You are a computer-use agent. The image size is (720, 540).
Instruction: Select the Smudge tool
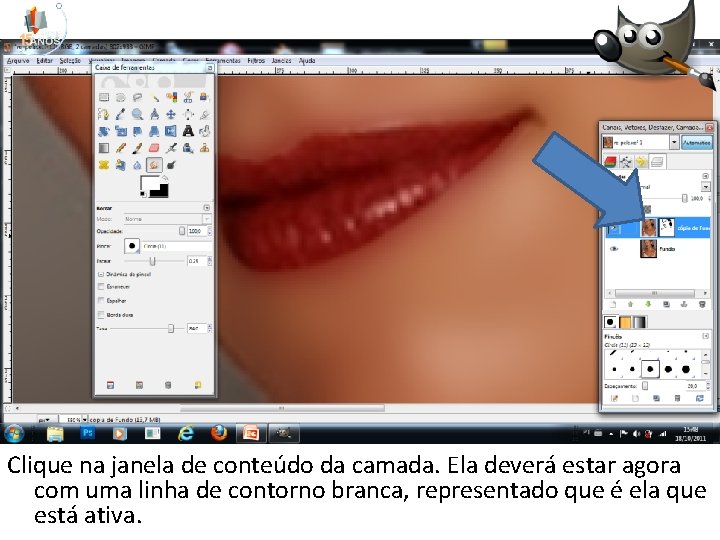(x=154, y=165)
